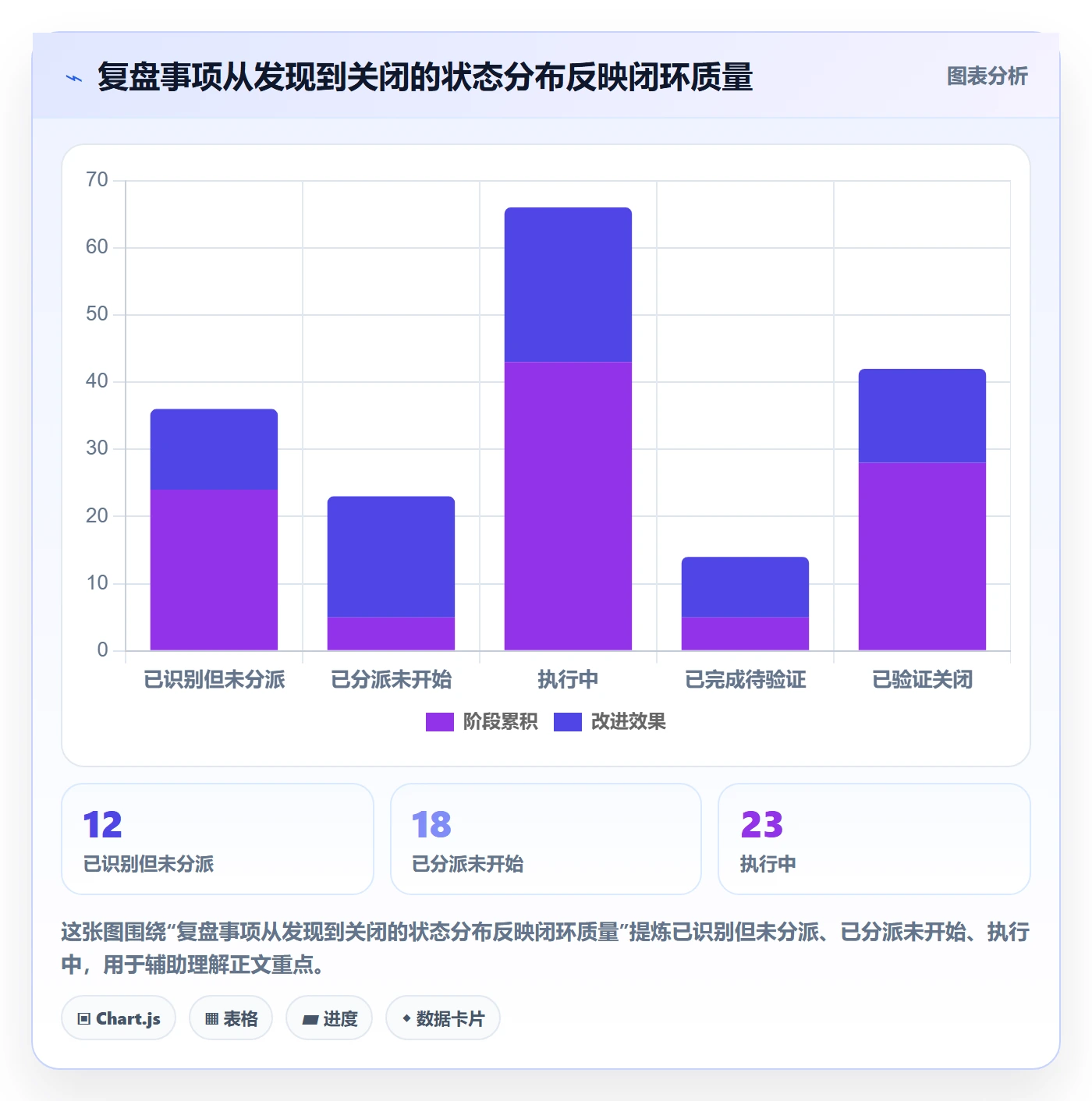Click the purple 已完成待验证 bar segment
1092x1101 pixels.
coord(745,634)
